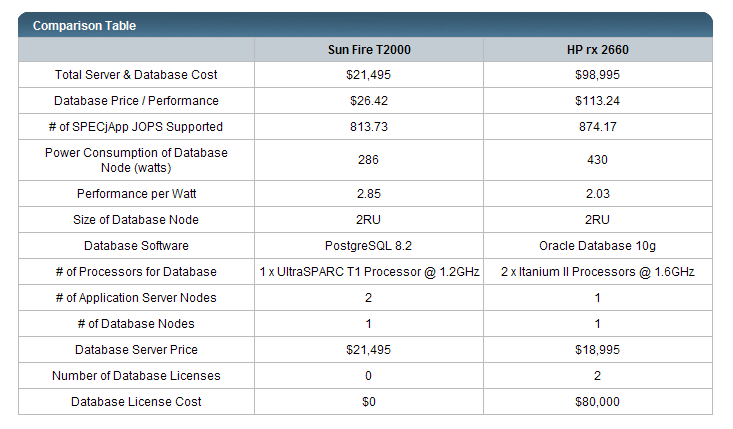
Task: Select the $80,000 license cost value
Action: [x=597, y=401]
